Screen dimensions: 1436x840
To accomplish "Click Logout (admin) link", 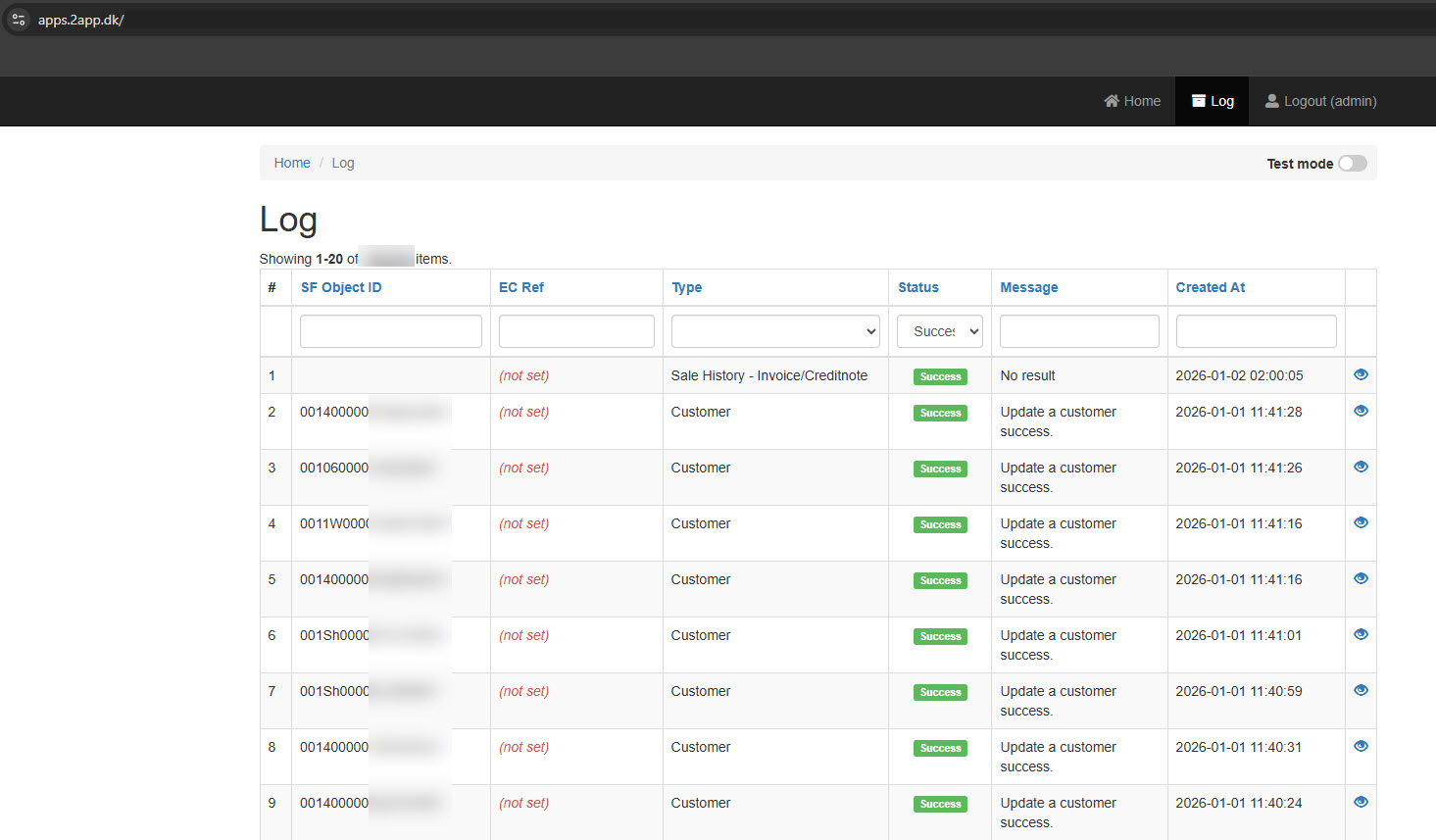I will pos(1320,101).
